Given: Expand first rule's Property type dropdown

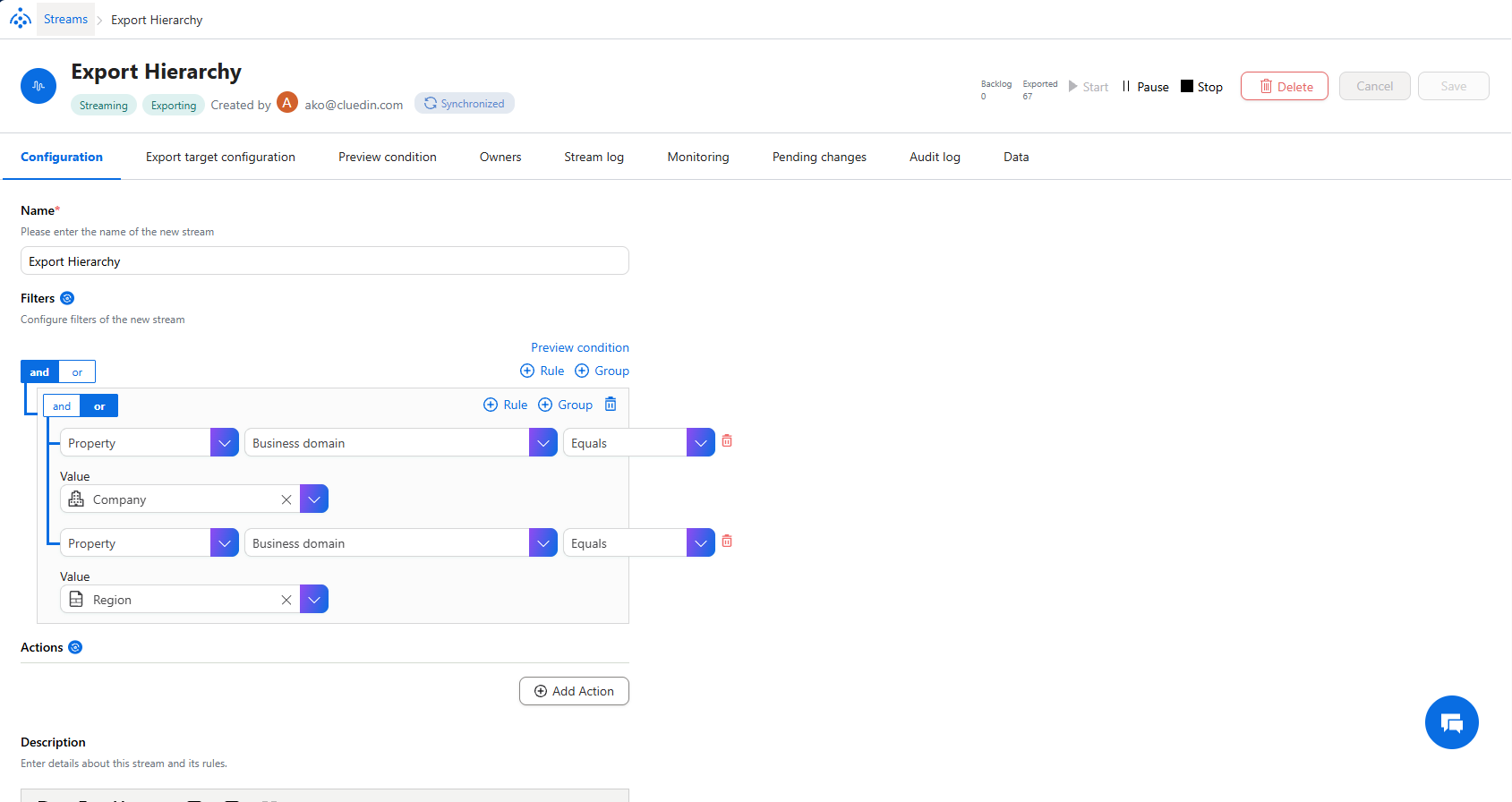Looking at the screenshot, I should point(225,443).
